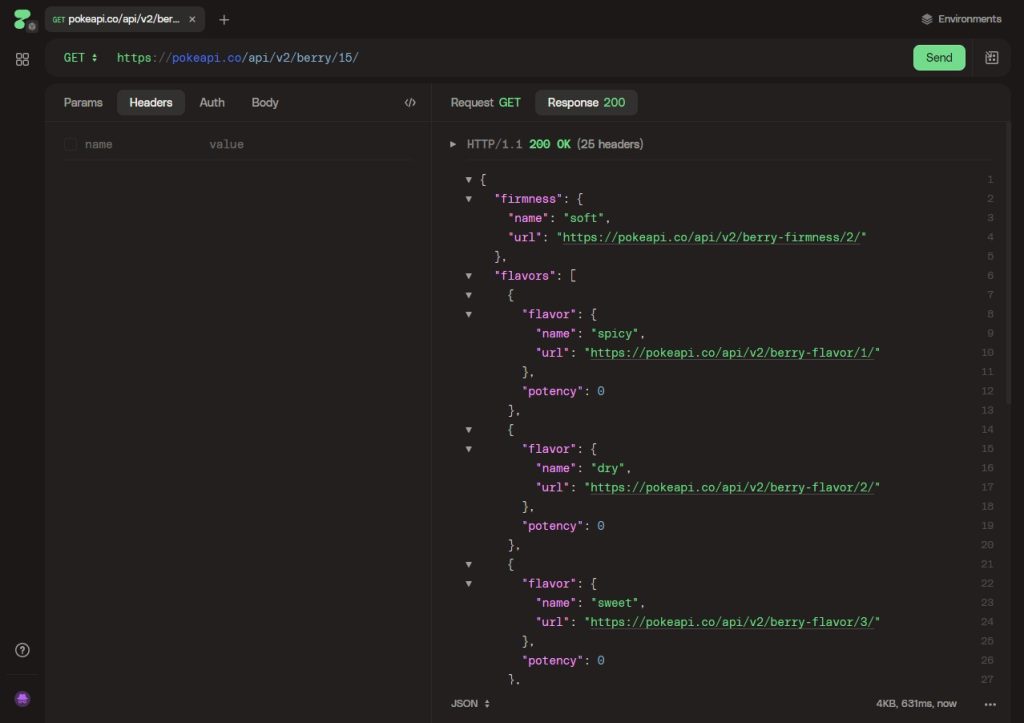Screen dimensions: 1024x723
Task: Click the "firmness" key name
Action: point(528,199)
